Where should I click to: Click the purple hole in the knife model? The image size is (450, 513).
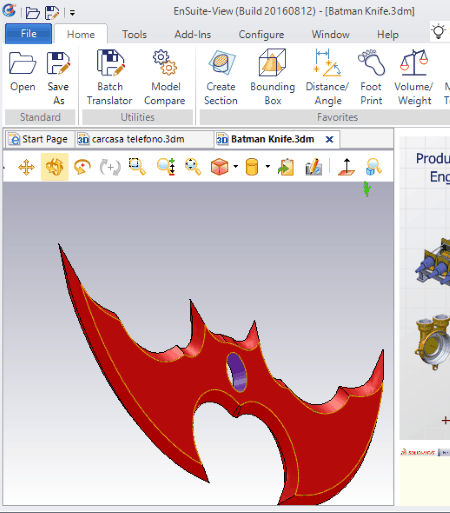tap(237, 372)
